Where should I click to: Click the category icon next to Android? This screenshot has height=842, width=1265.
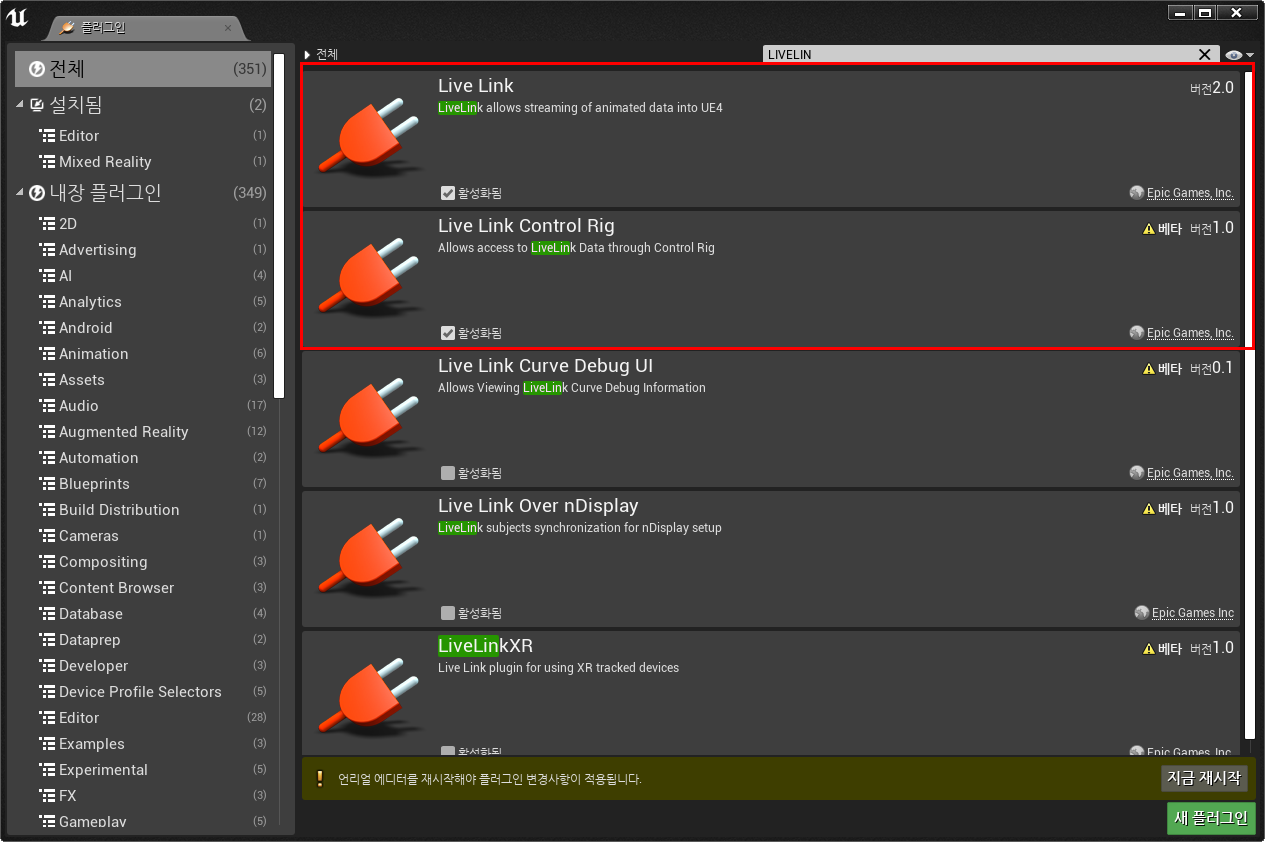click(47, 327)
